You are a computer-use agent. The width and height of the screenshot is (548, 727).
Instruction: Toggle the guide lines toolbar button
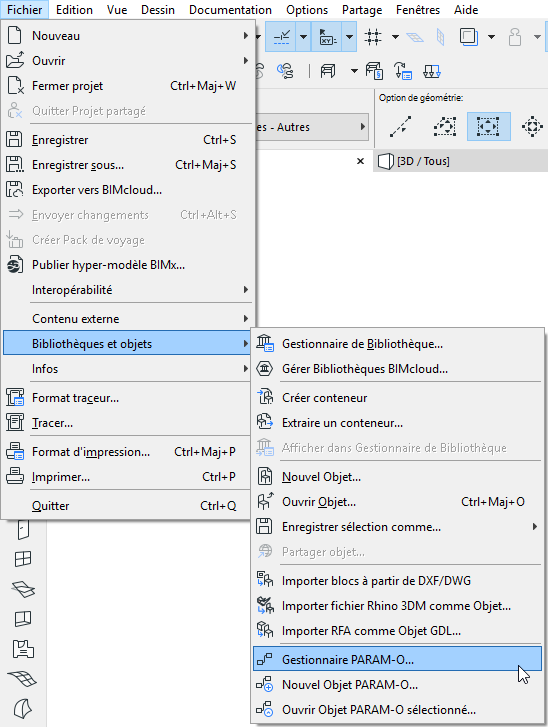point(281,37)
